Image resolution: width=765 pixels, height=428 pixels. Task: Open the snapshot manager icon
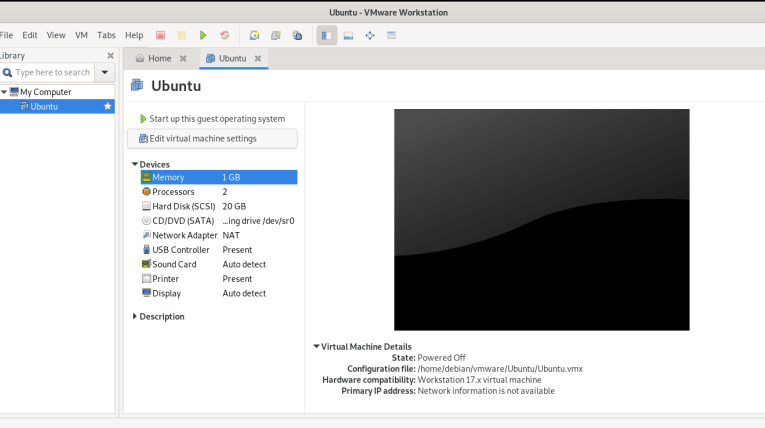point(297,35)
